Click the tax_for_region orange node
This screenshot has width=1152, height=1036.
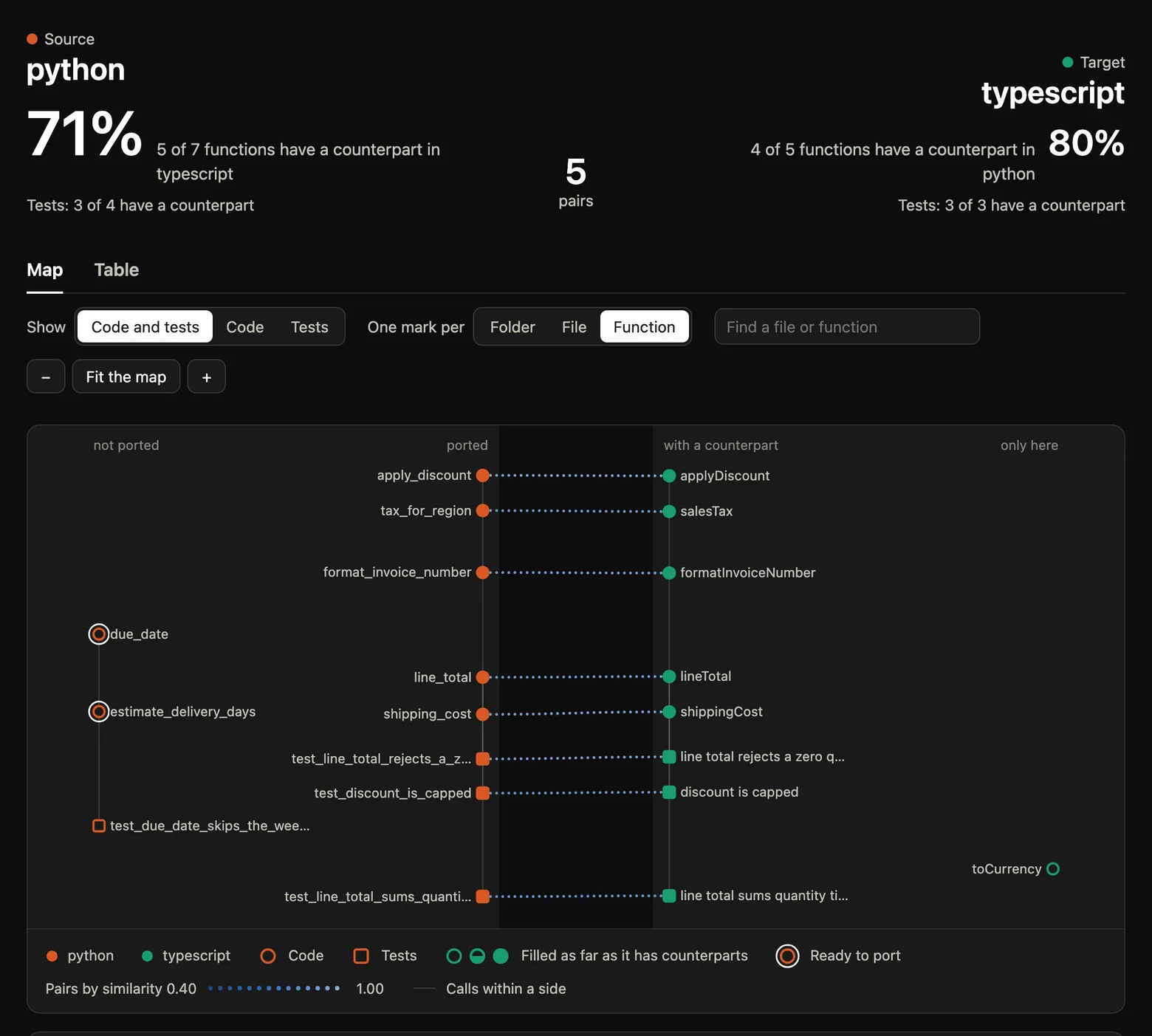[483, 510]
